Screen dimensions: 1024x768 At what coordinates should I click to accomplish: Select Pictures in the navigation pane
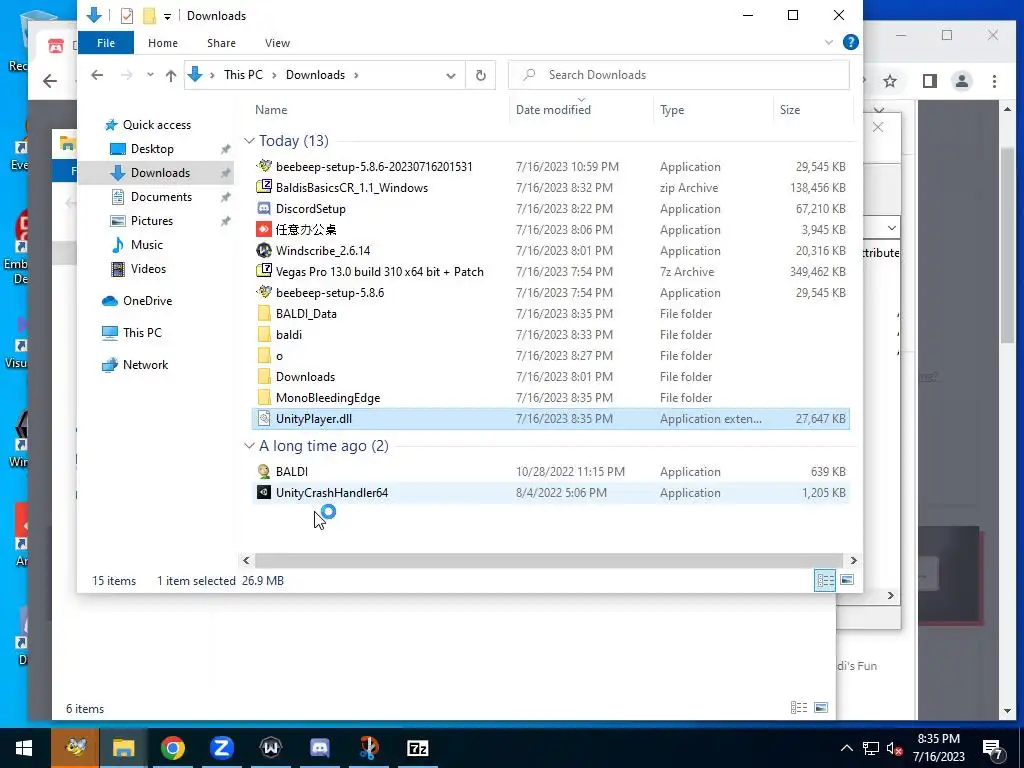click(x=152, y=221)
